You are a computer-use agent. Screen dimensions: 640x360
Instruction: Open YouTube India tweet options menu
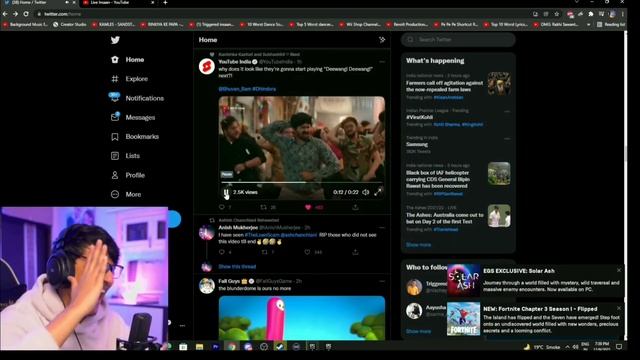382,62
